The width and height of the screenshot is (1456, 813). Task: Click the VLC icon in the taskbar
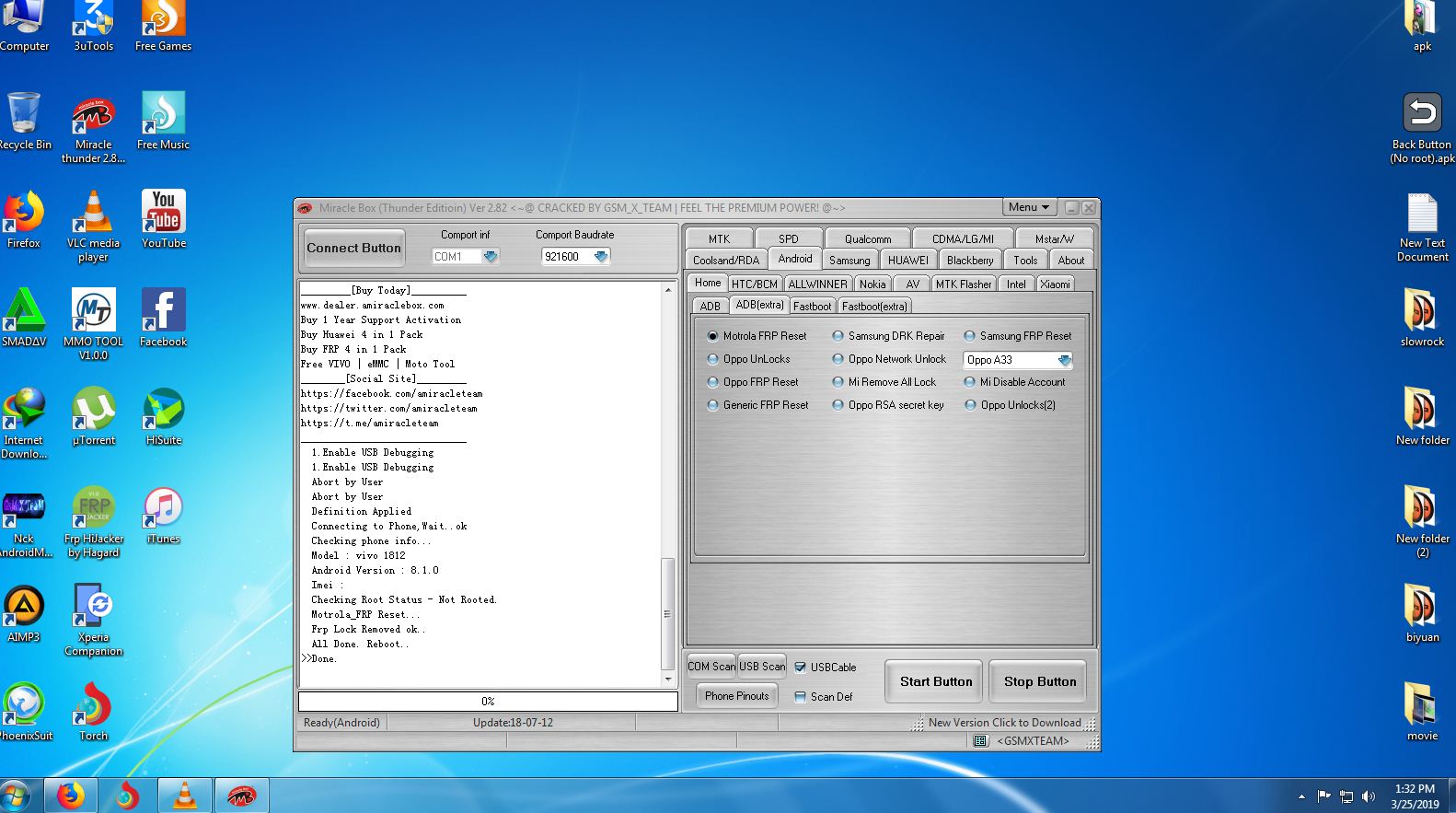pos(184,796)
